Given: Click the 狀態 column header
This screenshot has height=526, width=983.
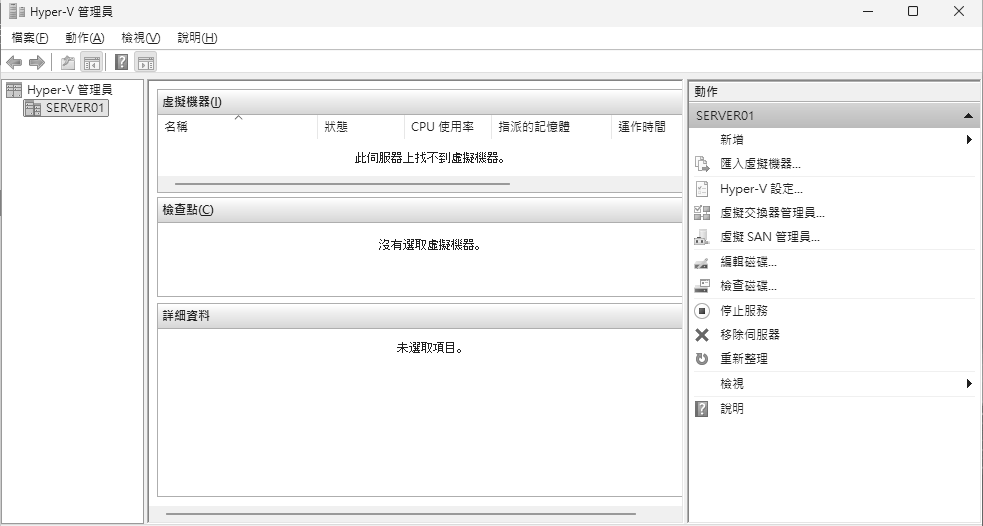Looking at the screenshot, I should (361, 127).
